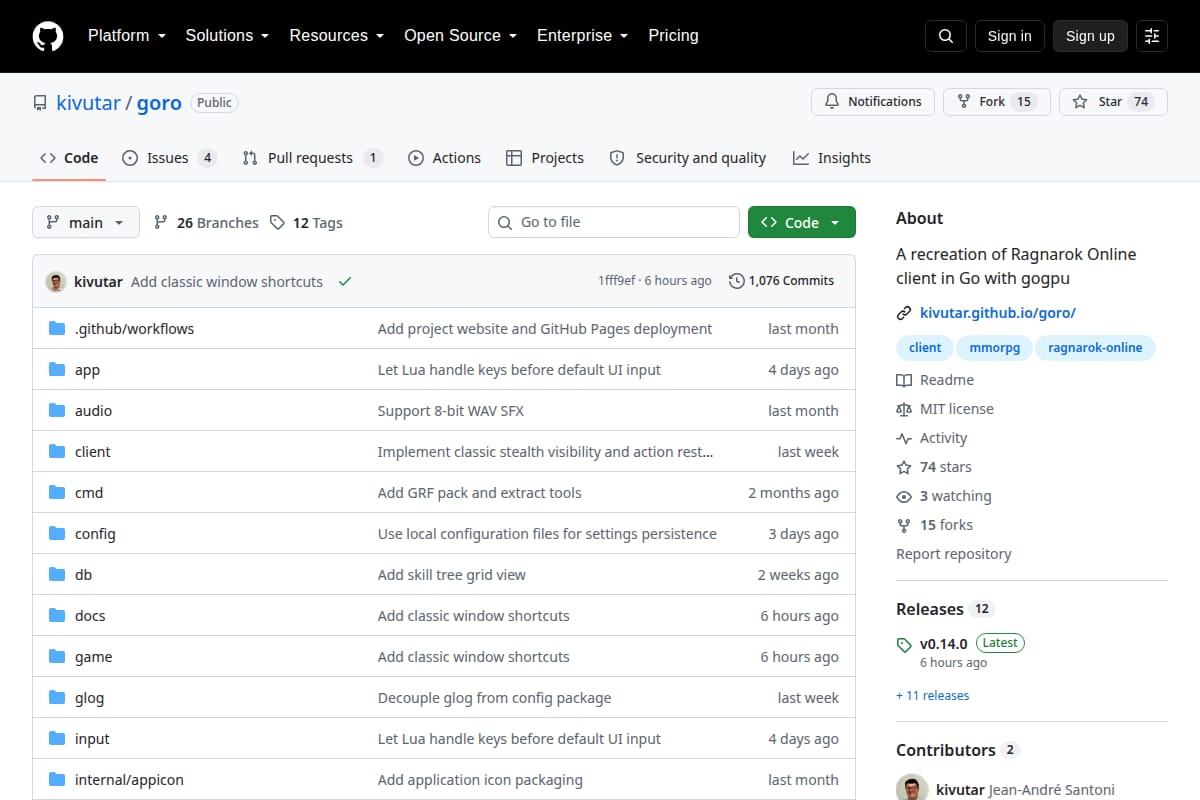The height and width of the screenshot is (800, 1200).
Task: Open the glog folder
Action: [89, 698]
